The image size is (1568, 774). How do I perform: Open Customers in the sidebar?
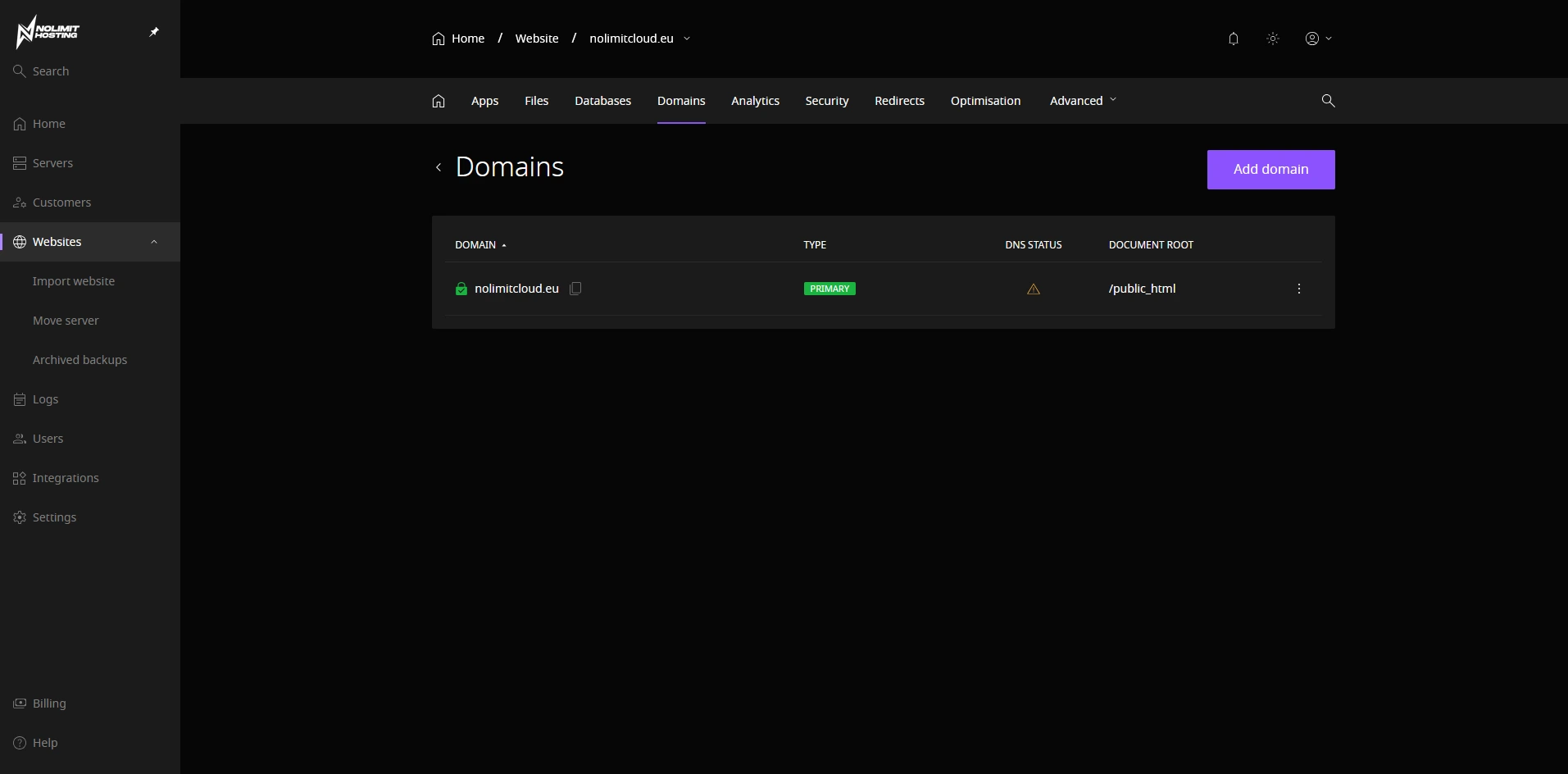(x=90, y=203)
